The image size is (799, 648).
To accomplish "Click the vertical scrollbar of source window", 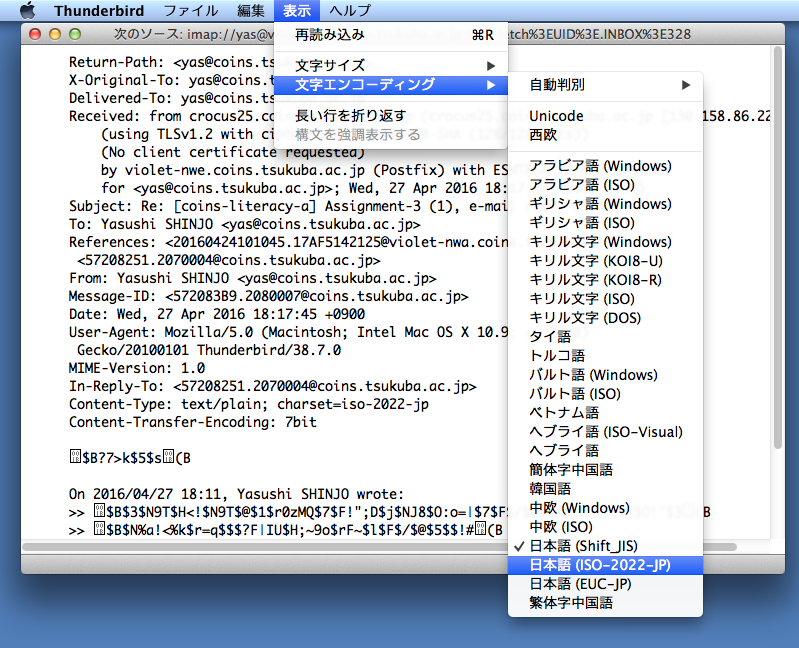I will [x=778, y=248].
